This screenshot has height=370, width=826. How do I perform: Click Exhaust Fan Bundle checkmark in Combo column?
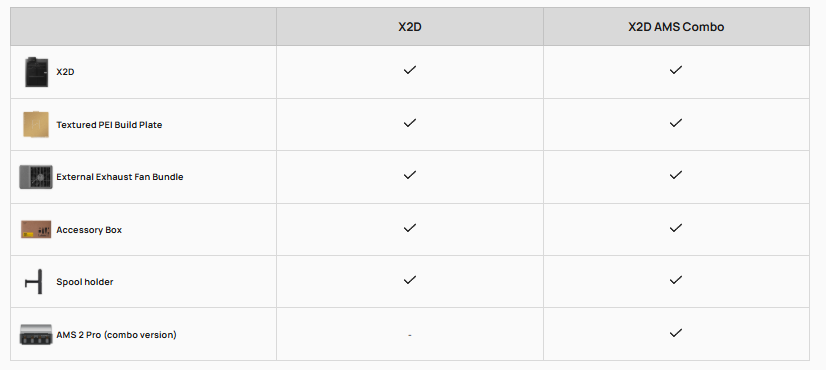click(676, 174)
